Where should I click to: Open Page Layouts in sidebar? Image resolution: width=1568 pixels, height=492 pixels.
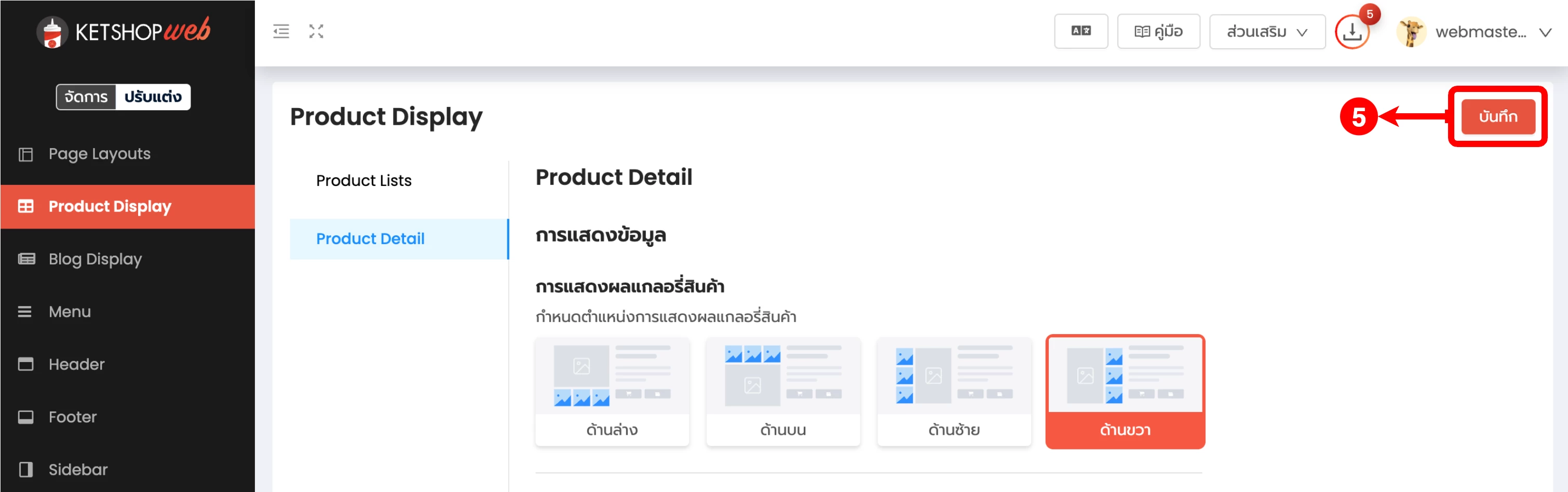coord(99,154)
